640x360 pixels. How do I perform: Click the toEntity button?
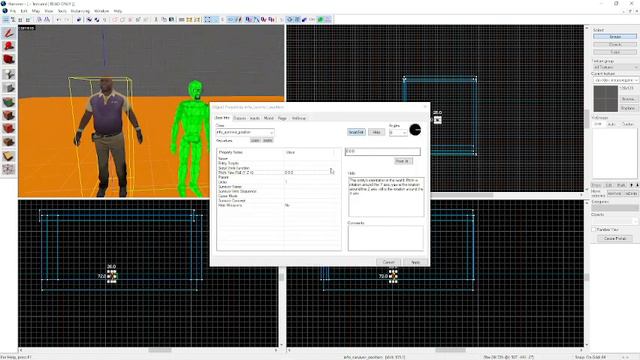pos(631,193)
